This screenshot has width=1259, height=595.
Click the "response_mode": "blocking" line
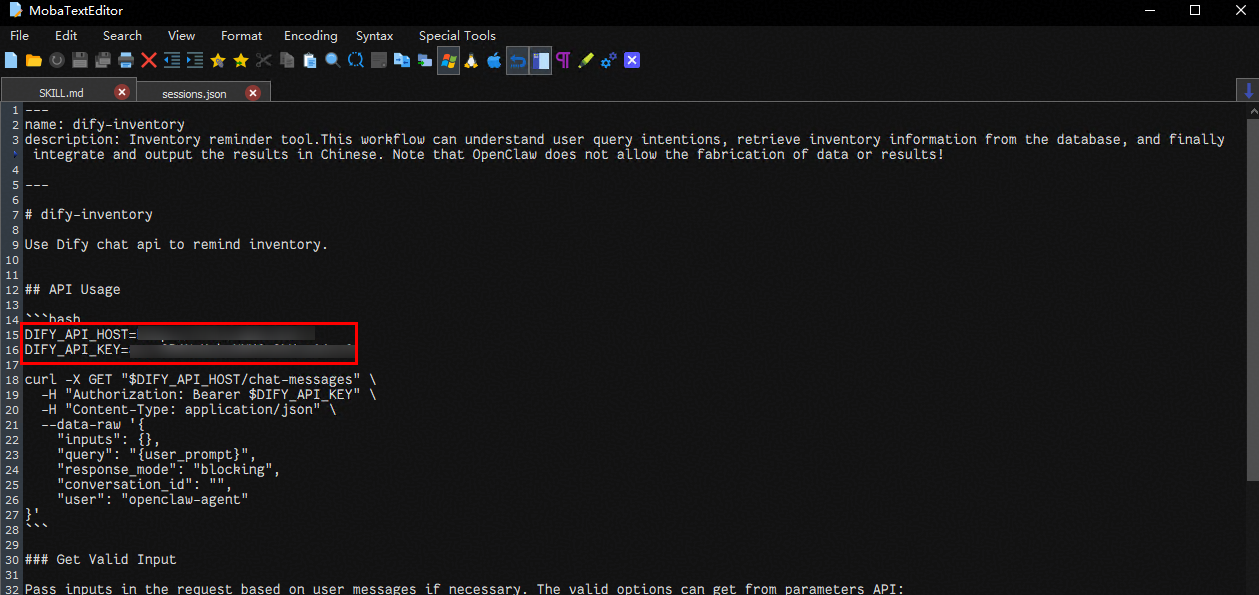[x=169, y=470]
